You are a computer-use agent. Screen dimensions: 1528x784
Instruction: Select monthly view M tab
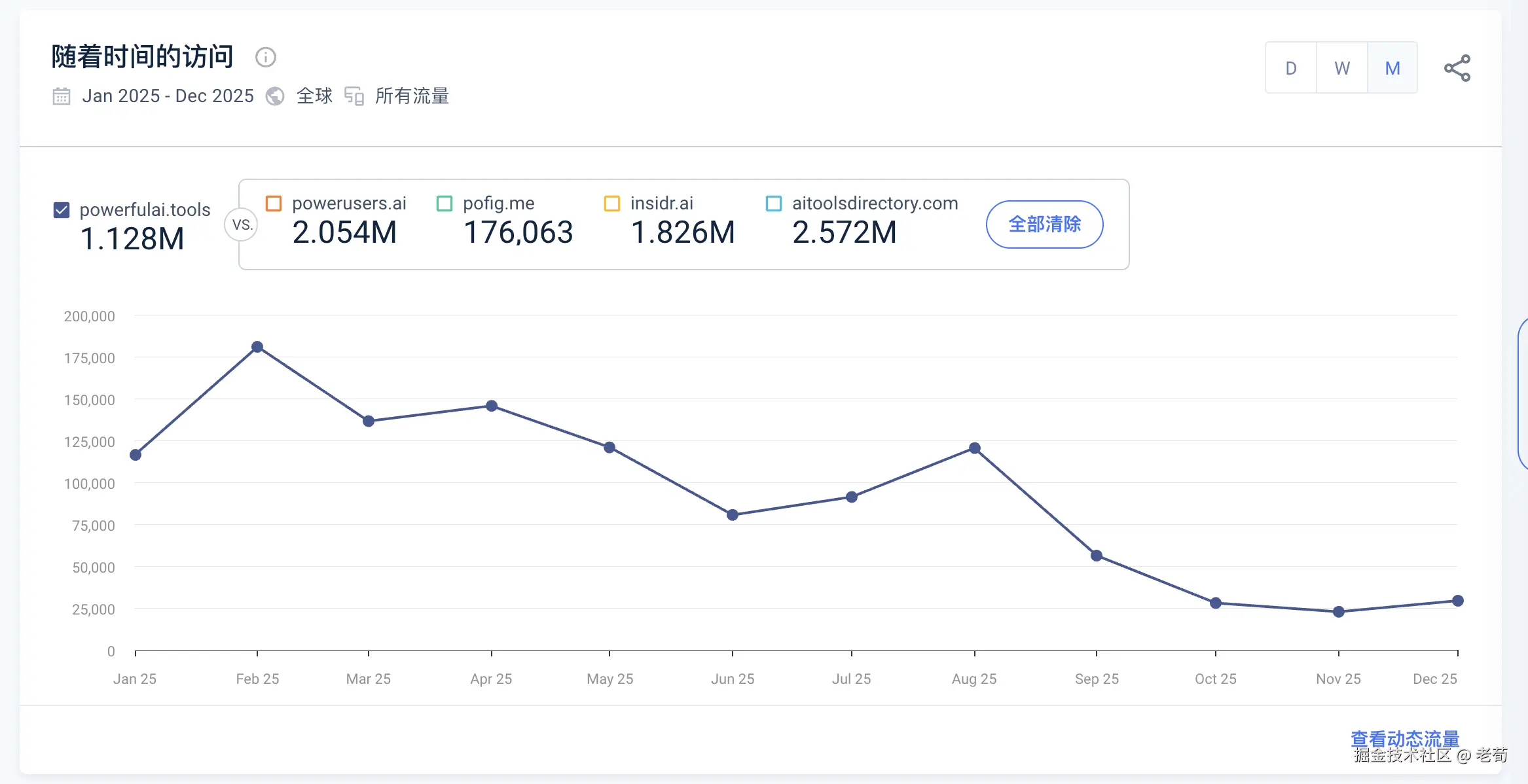[x=1392, y=68]
